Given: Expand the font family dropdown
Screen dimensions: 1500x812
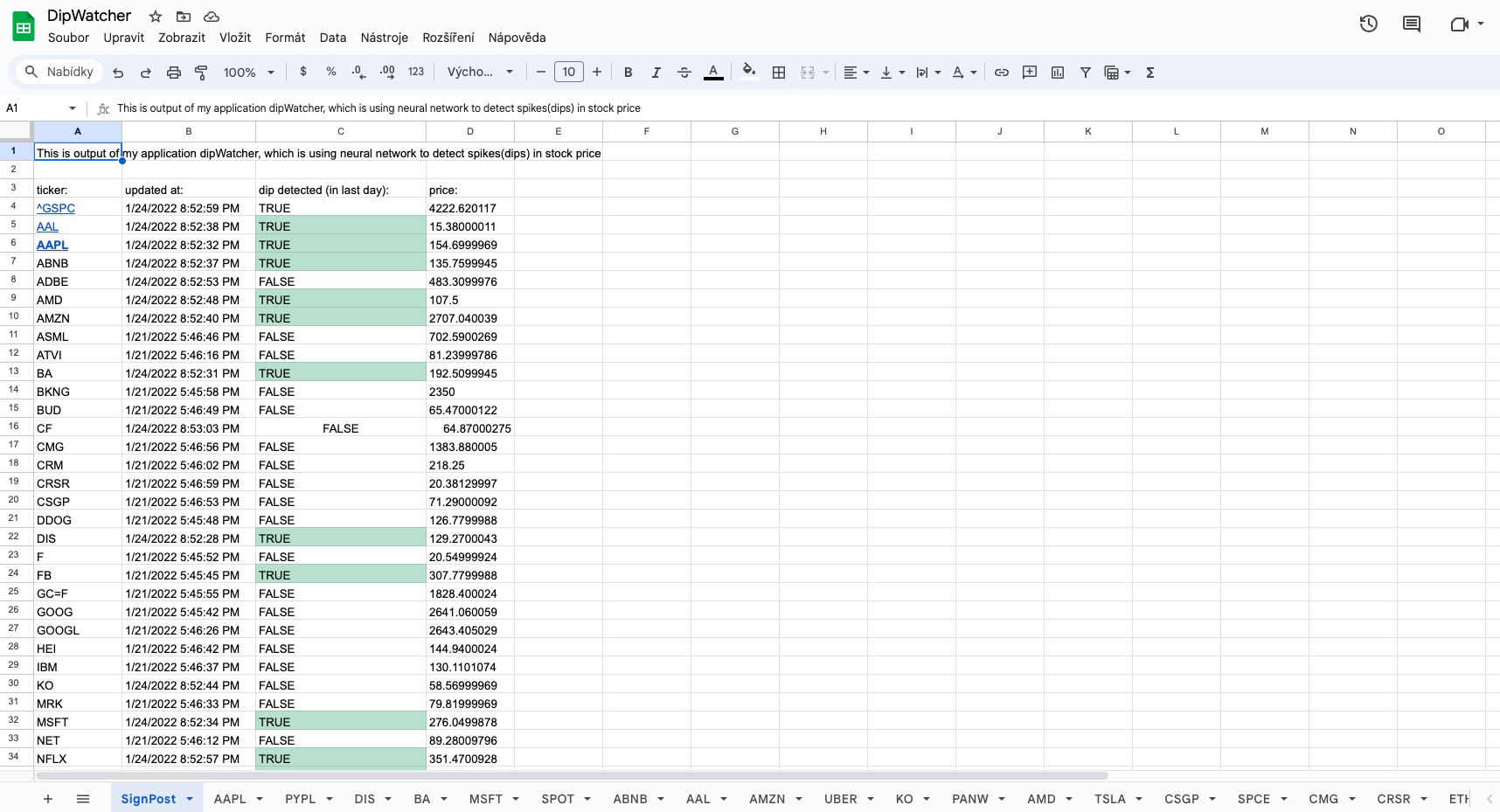Looking at the screenshot, I should click(x=480, y=73).
